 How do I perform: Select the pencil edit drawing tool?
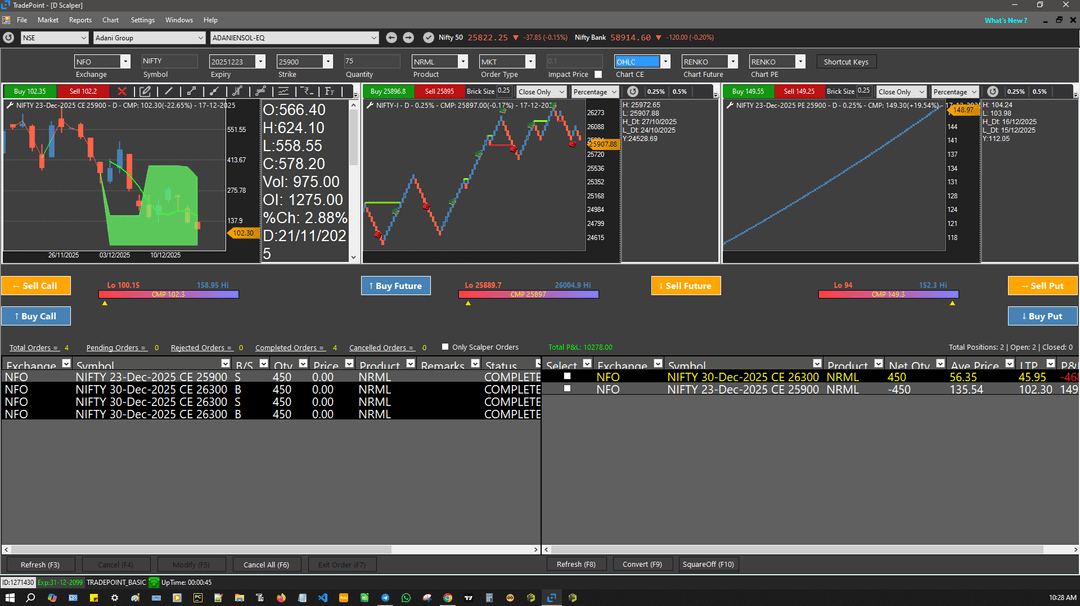pos(146,91)
